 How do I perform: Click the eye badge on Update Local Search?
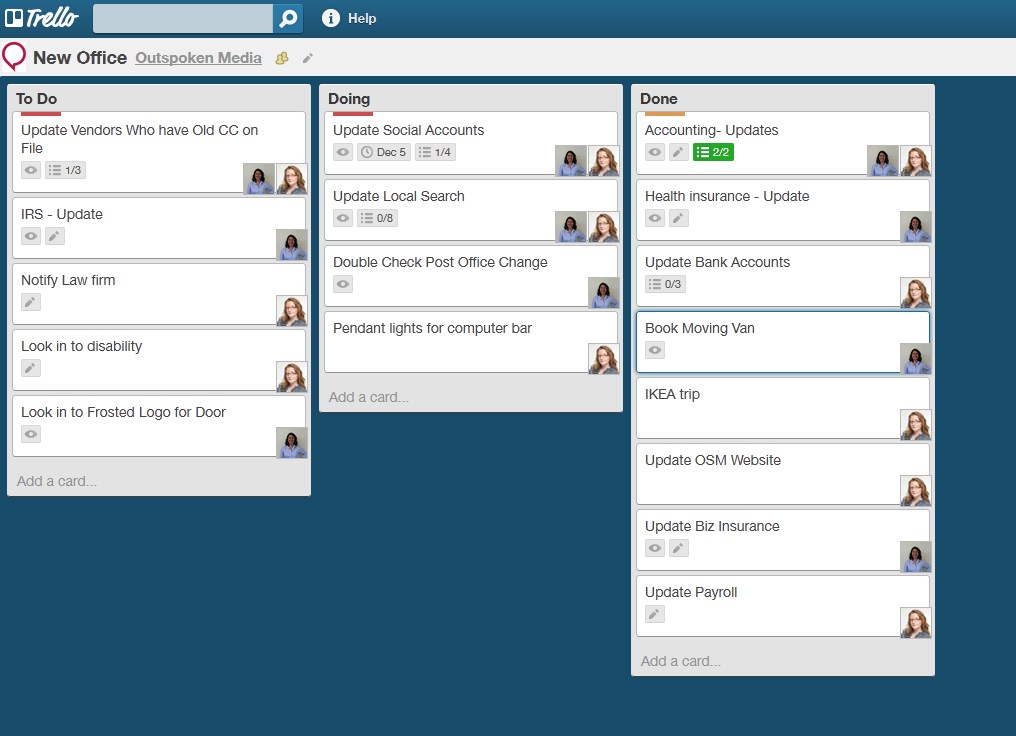(x=343, y=218)
